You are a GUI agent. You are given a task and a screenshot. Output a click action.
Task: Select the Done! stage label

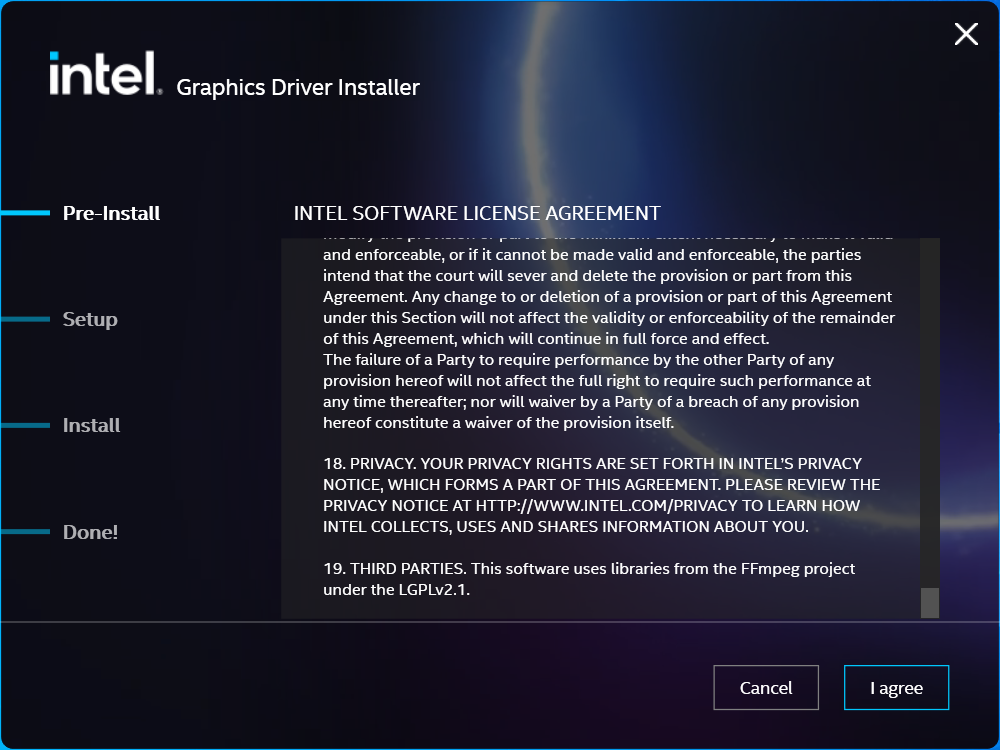point(90,532)
